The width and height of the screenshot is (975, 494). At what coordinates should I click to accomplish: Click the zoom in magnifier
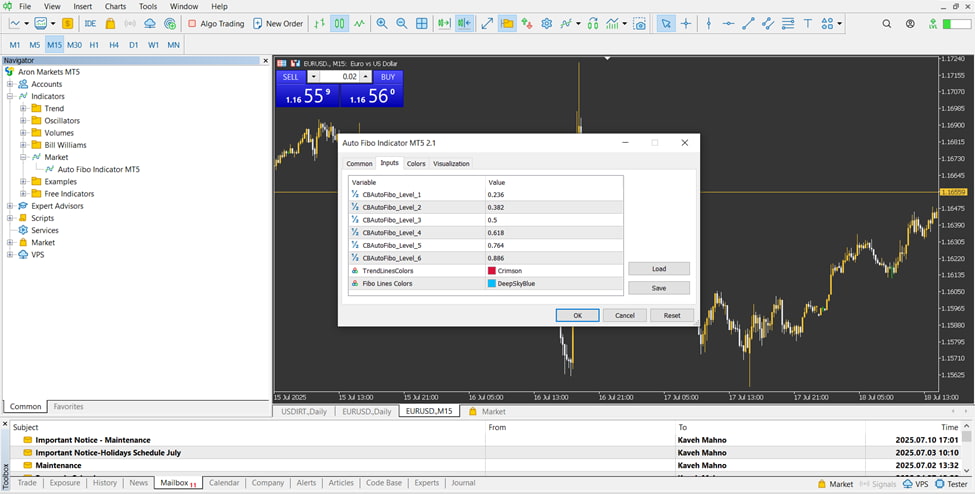tap(382, 24)
